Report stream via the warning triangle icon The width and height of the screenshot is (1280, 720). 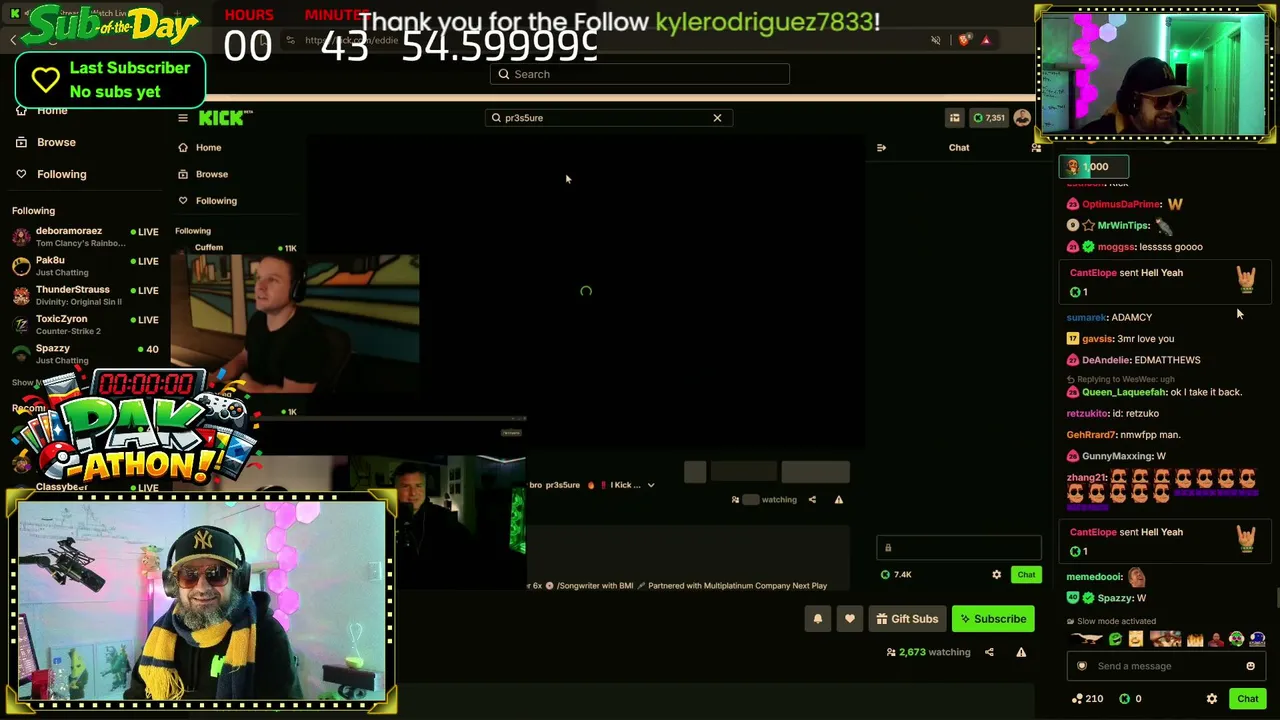1021,652
